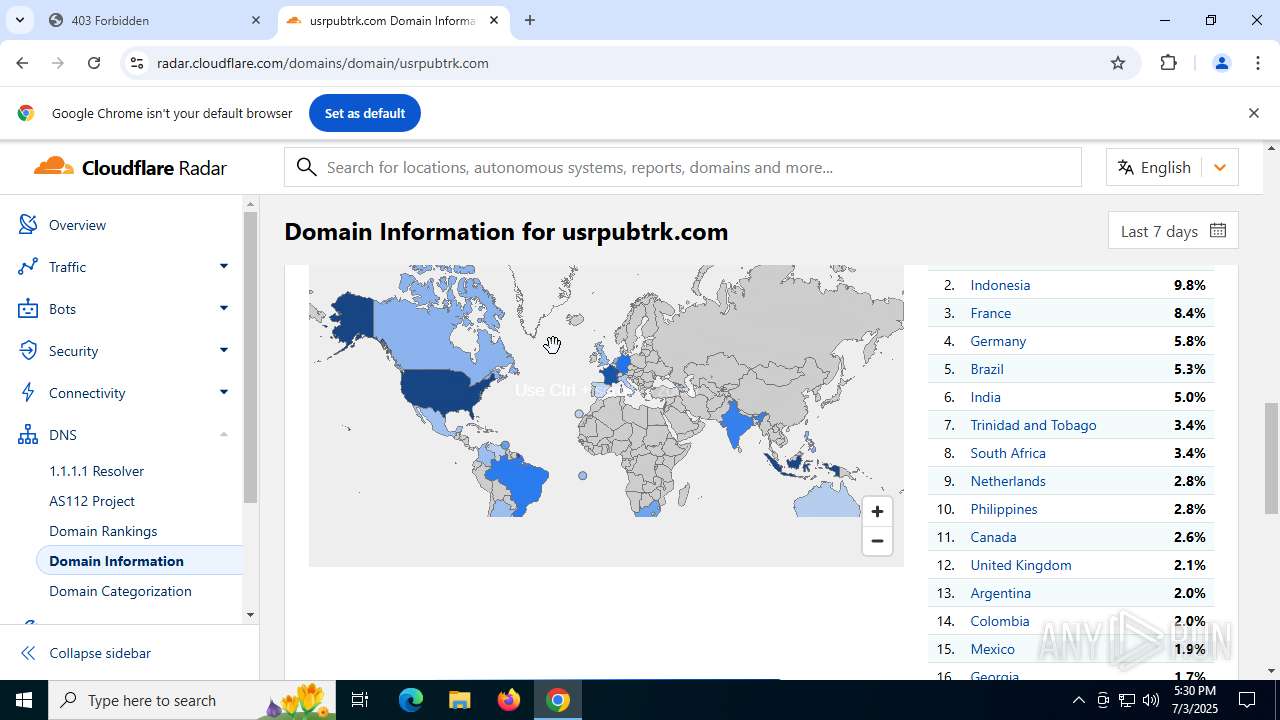The image size is (1280, 720).
Task: View site information icon in address bar
Action: pos(137,63)
